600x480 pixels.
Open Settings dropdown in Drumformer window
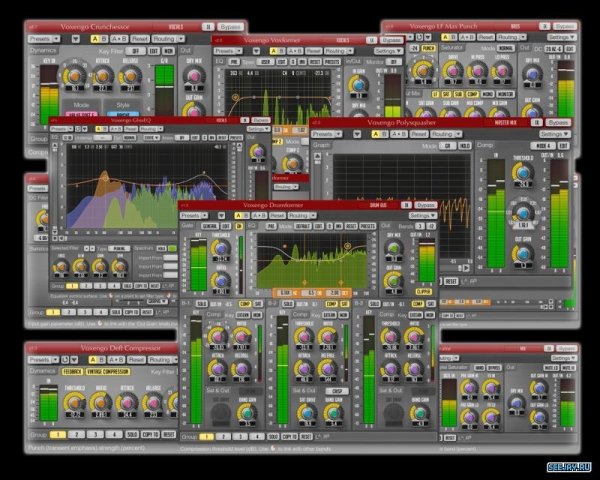point(423,216)
